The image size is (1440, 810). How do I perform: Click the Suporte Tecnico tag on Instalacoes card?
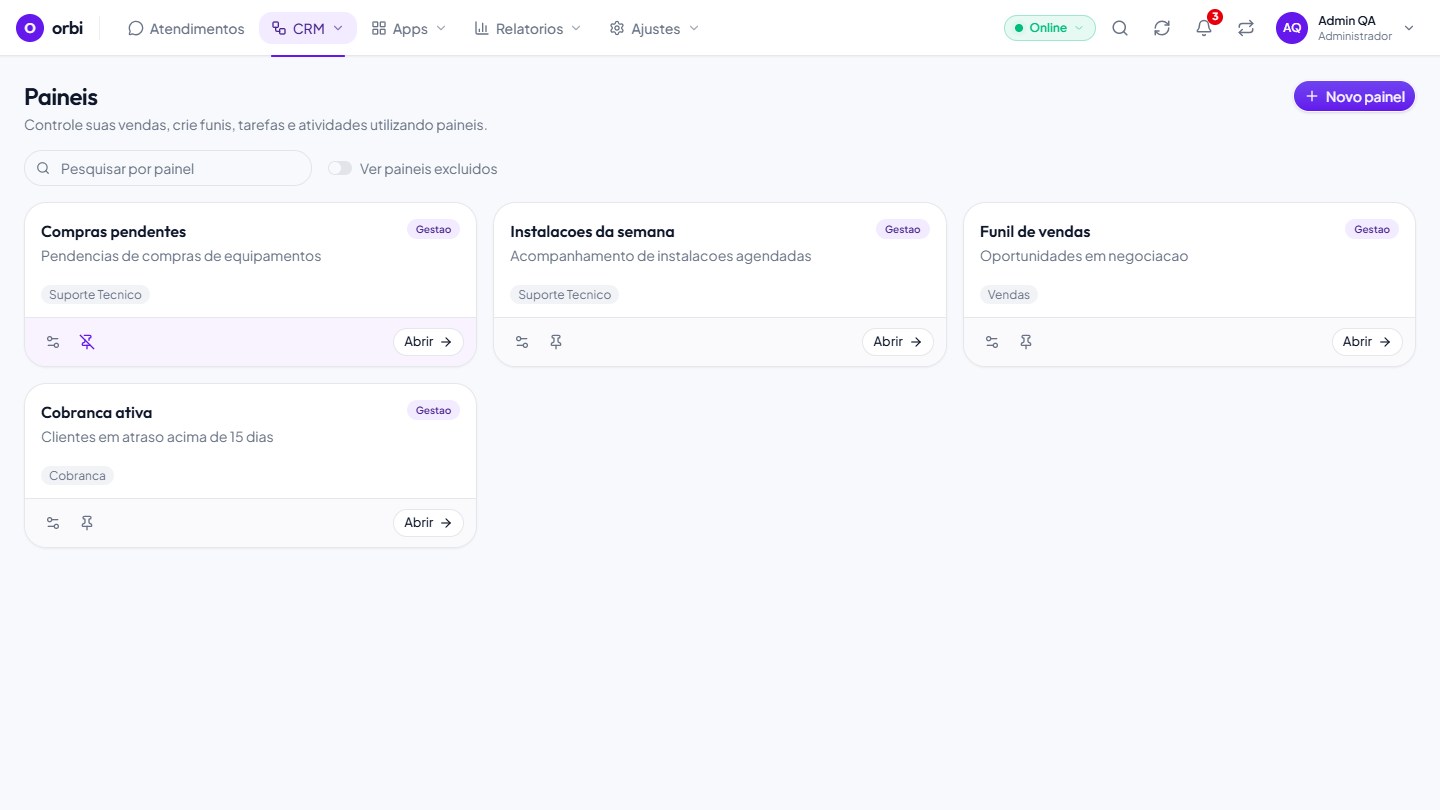(x=564, y=295)
